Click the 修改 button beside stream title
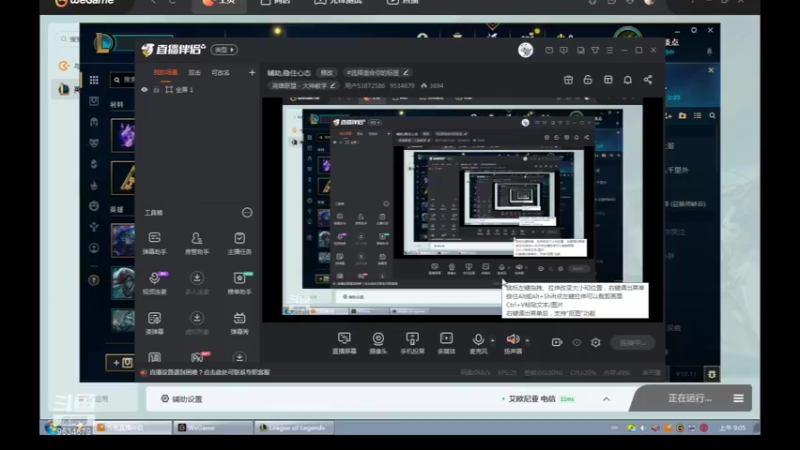 point(327,73)
